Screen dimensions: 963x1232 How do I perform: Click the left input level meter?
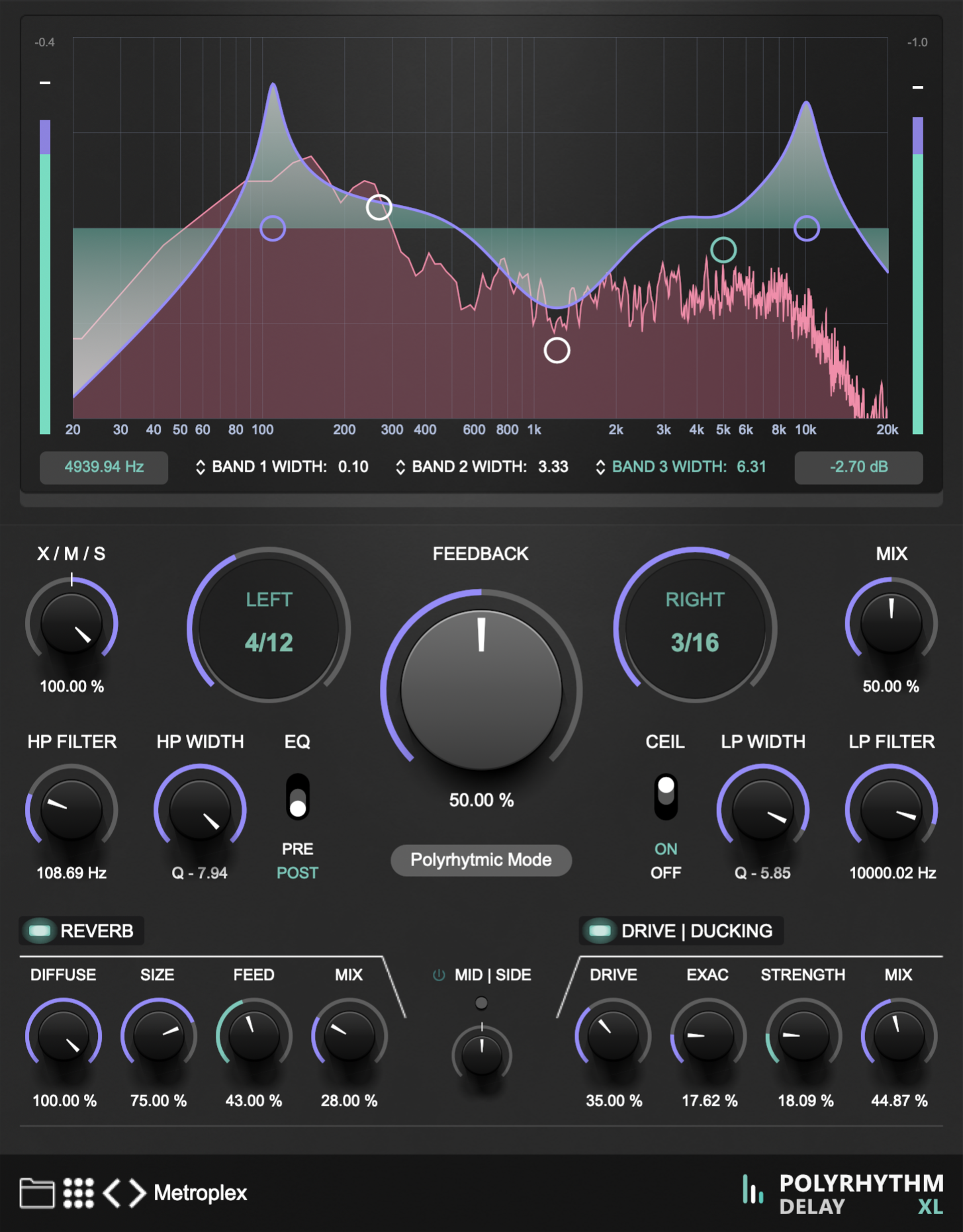click(45, 277)
